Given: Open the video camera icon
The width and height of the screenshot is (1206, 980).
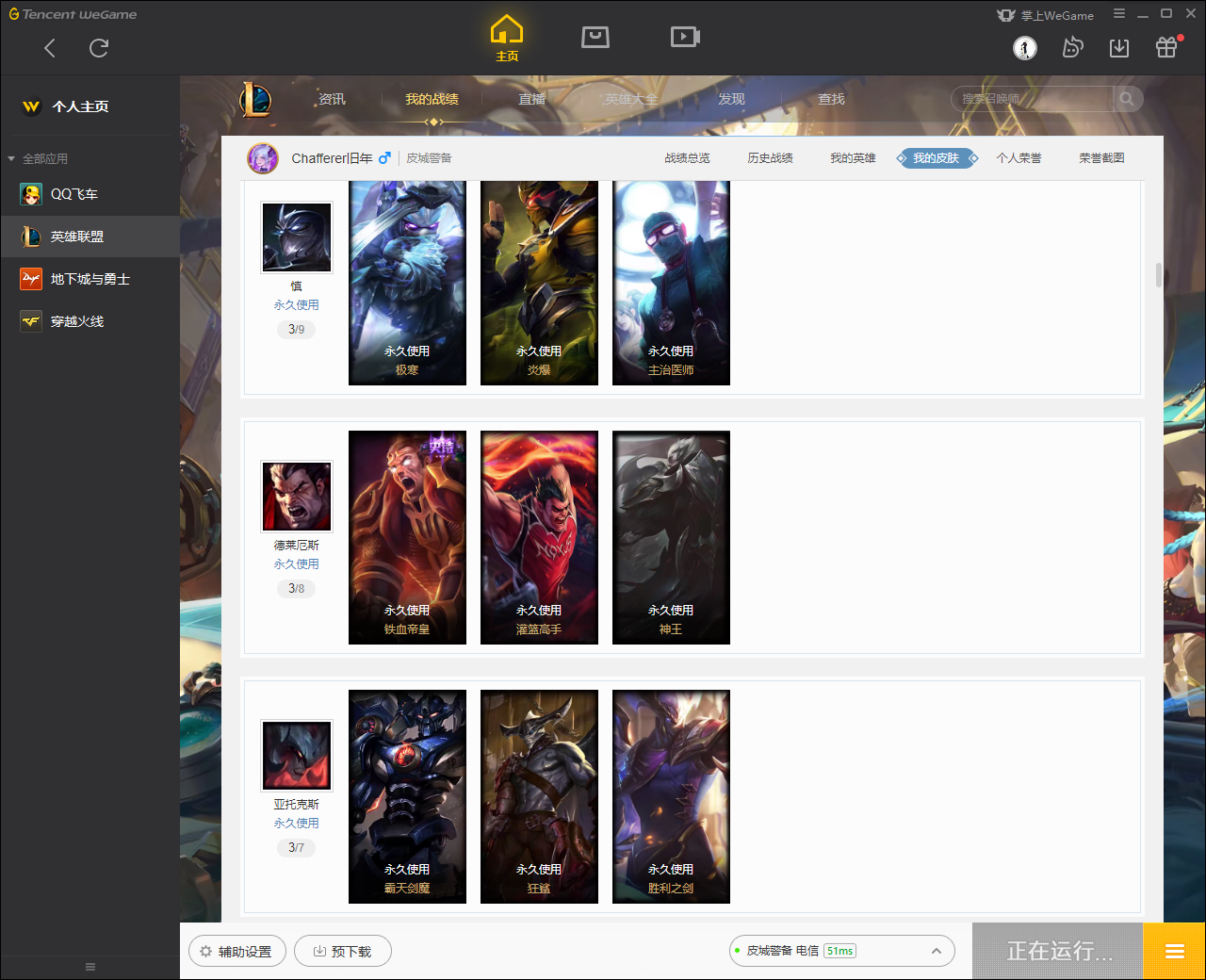Looking at the screenshot, I should coord(685,37).
